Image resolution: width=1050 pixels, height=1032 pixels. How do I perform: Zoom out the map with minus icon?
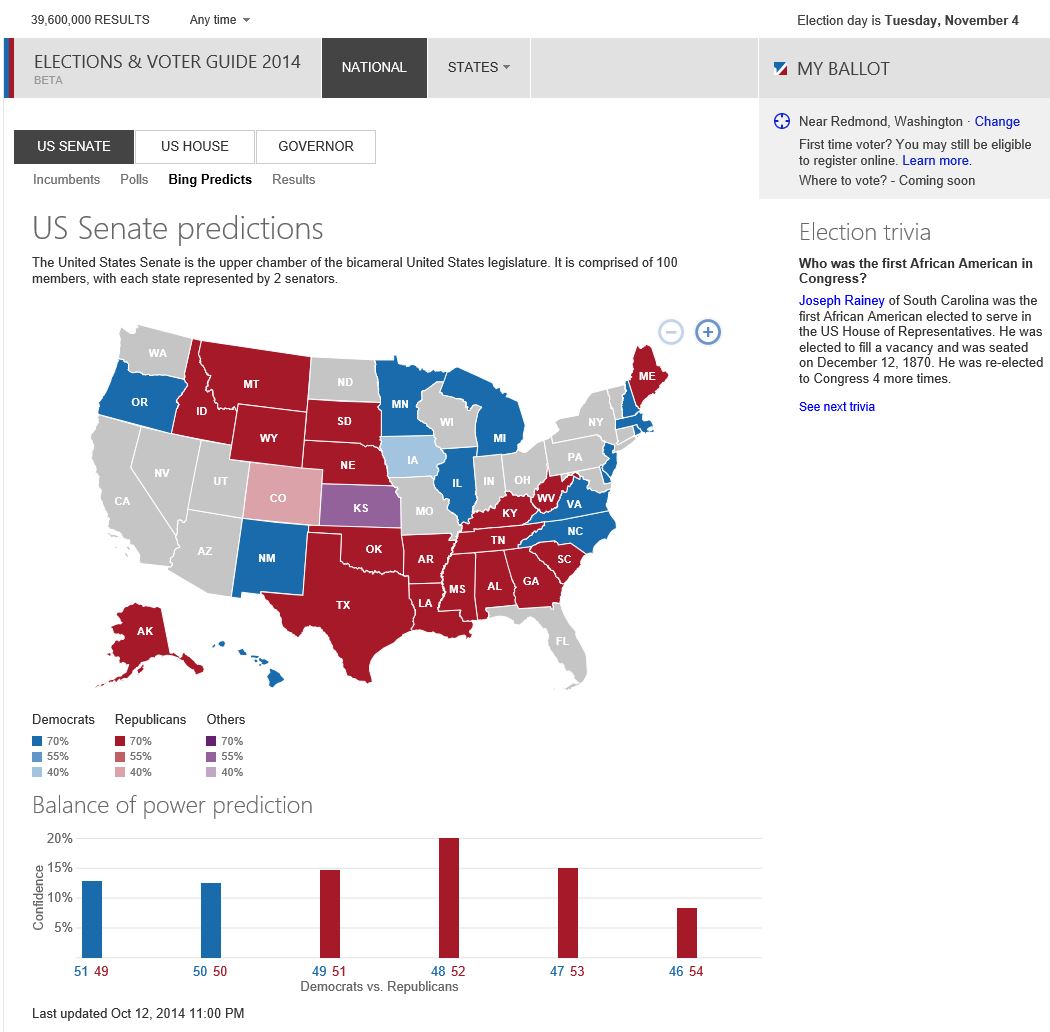670,331
